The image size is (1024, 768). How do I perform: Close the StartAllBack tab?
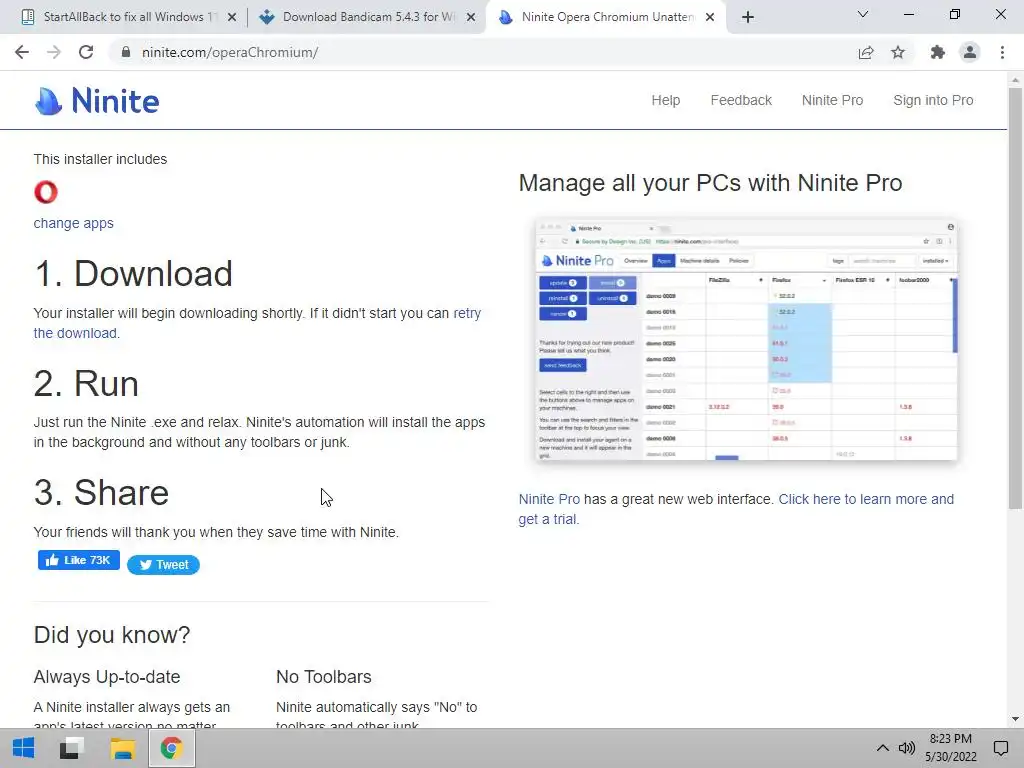232,18
